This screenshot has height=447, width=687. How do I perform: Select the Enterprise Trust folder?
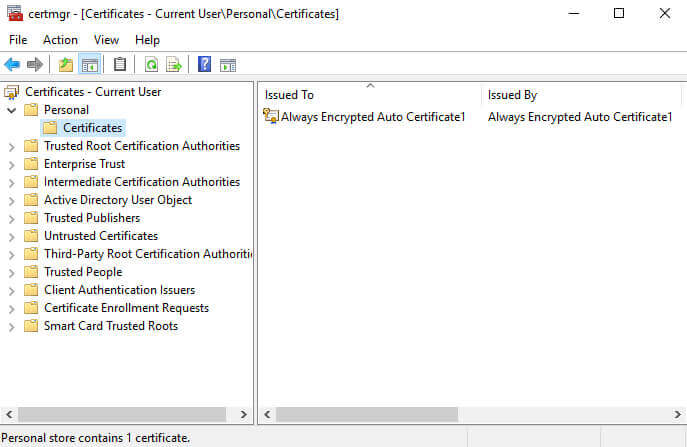tap(85, 164)
